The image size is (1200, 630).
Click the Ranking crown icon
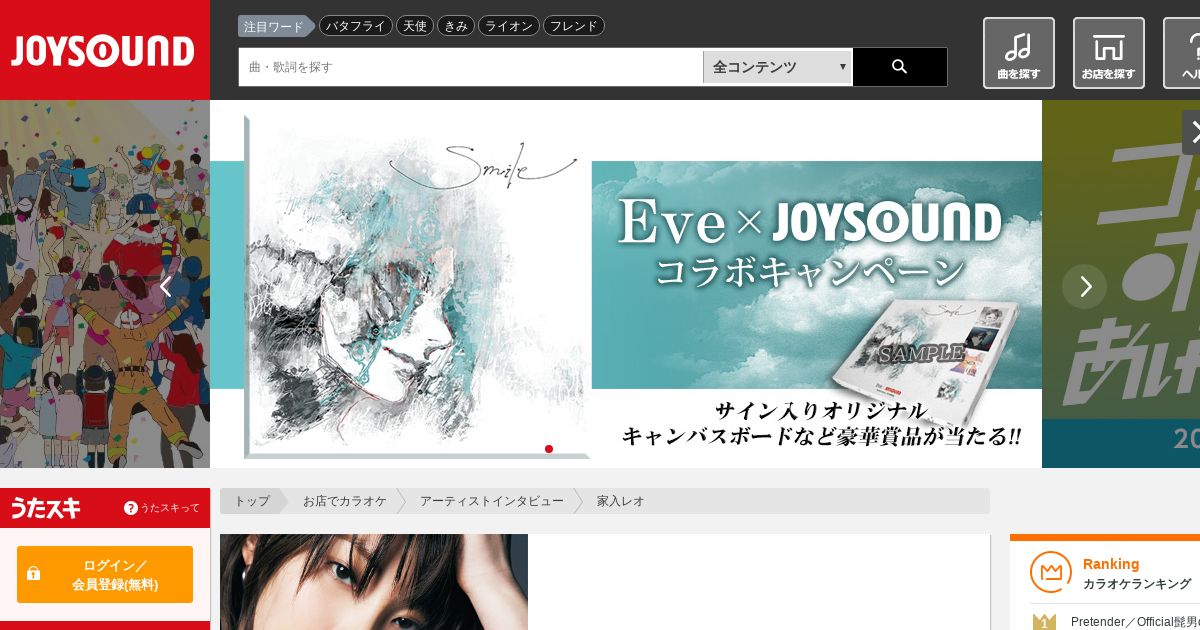[x=1050, y=572]
